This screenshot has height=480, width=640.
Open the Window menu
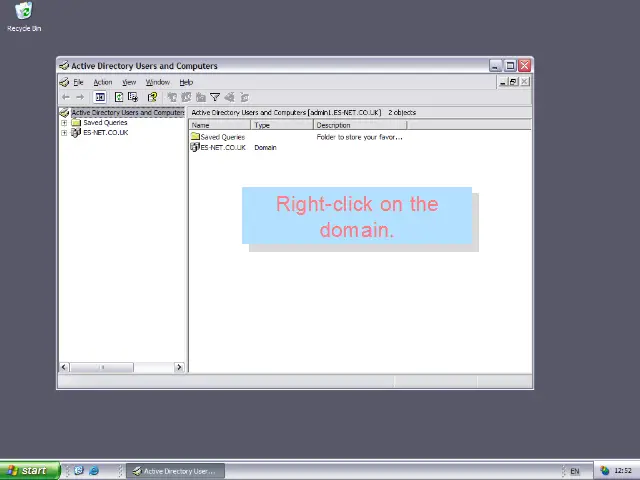[x=158, y=82]
